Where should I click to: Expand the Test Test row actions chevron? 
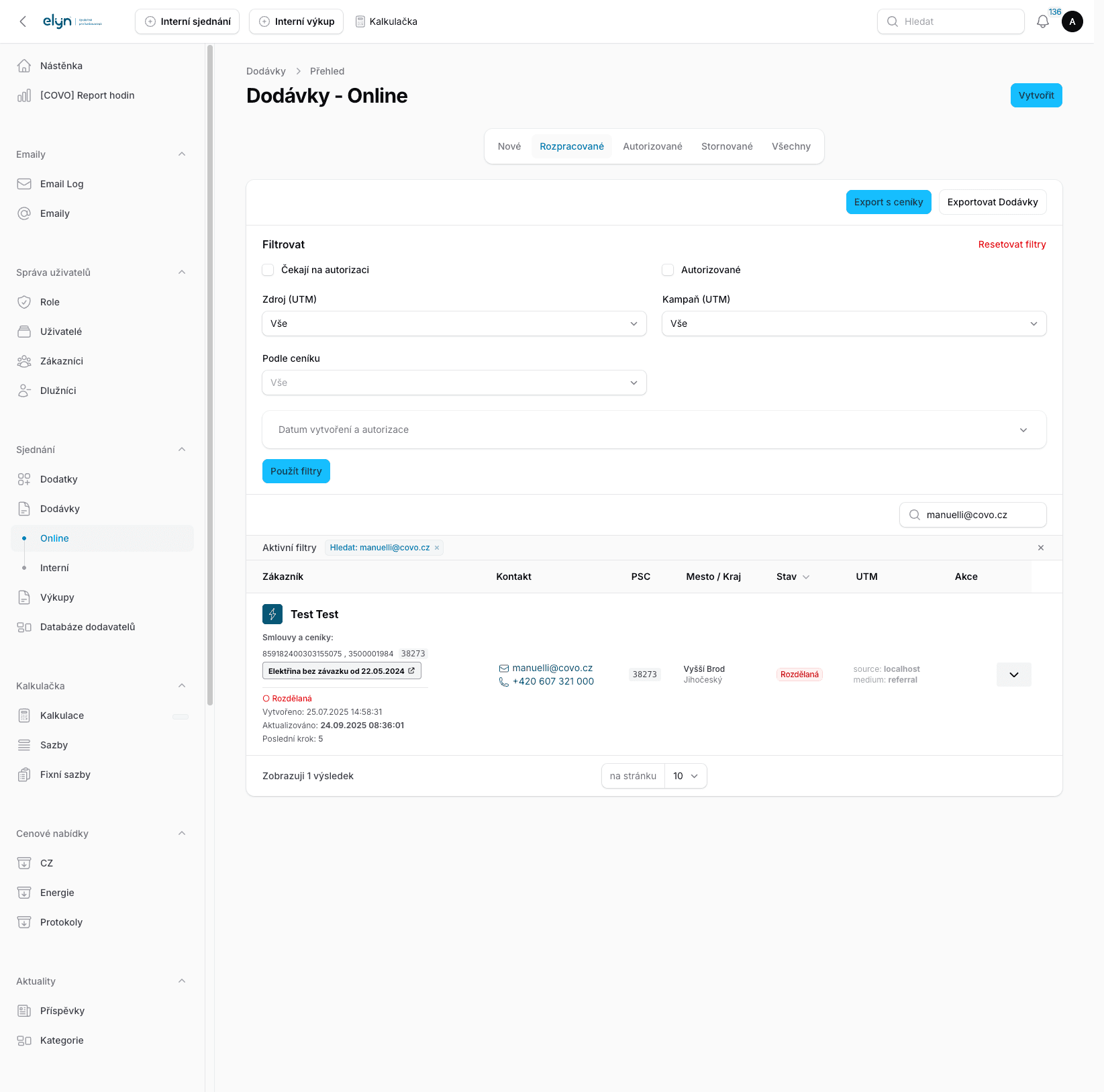(1013, 675)
